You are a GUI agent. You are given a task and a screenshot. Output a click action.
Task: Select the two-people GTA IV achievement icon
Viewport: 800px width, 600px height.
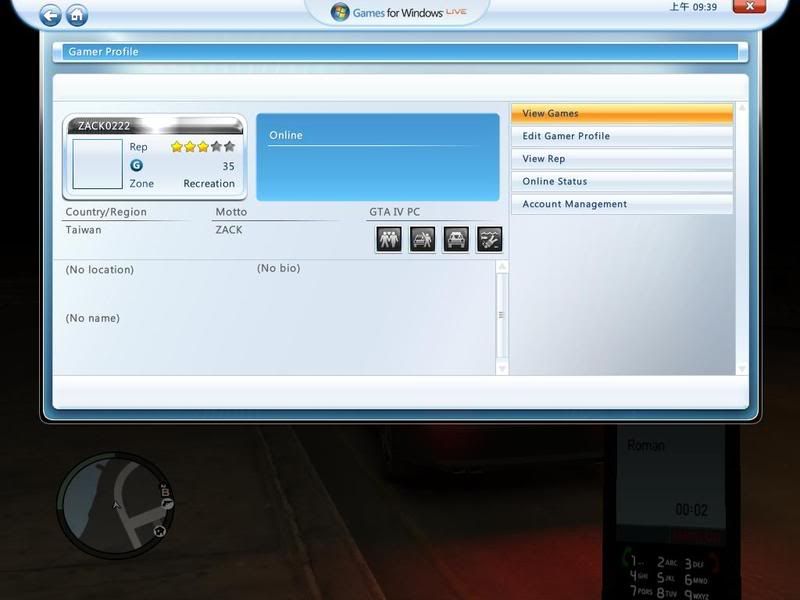[389, 239]
